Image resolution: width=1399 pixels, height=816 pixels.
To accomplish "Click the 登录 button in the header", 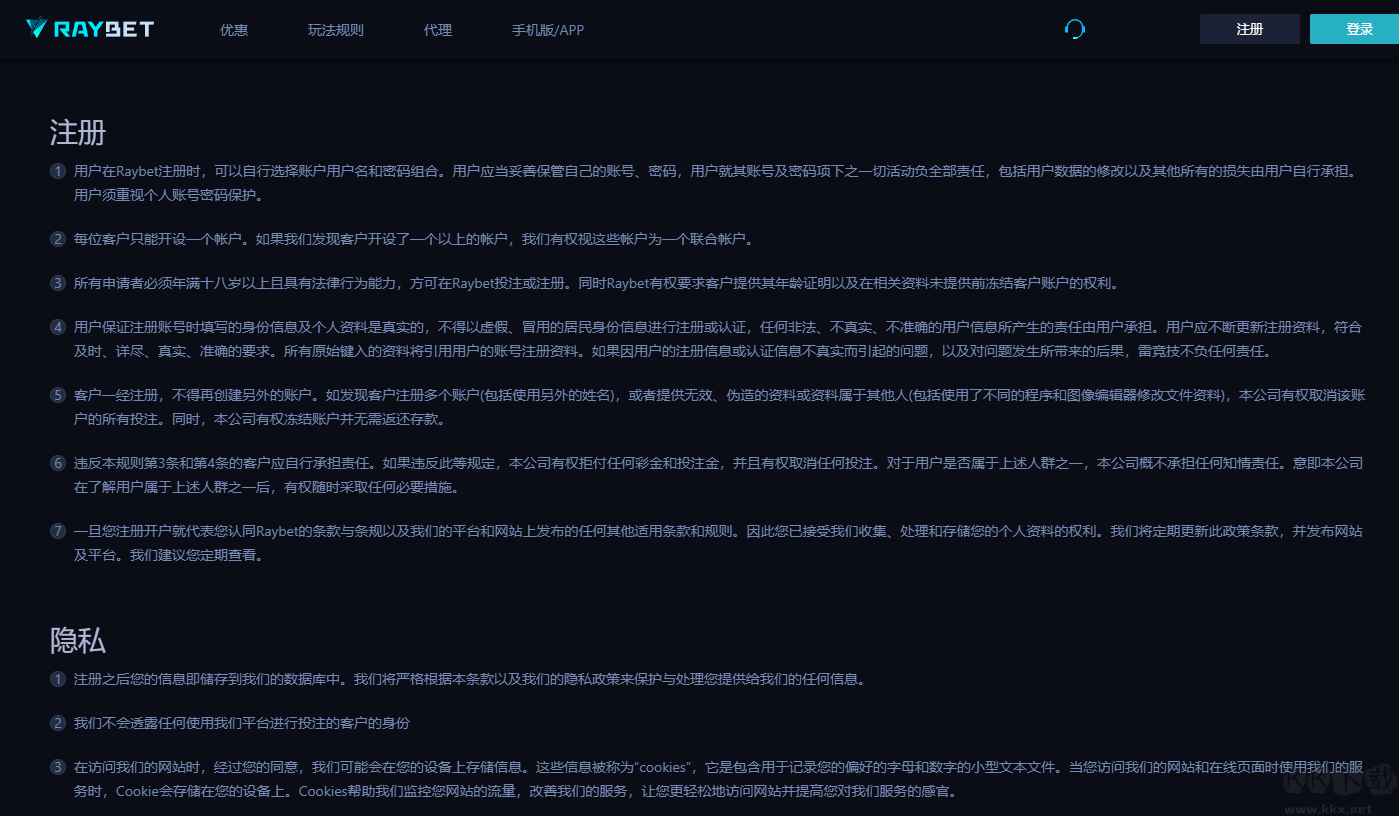I will [1355, 29].
